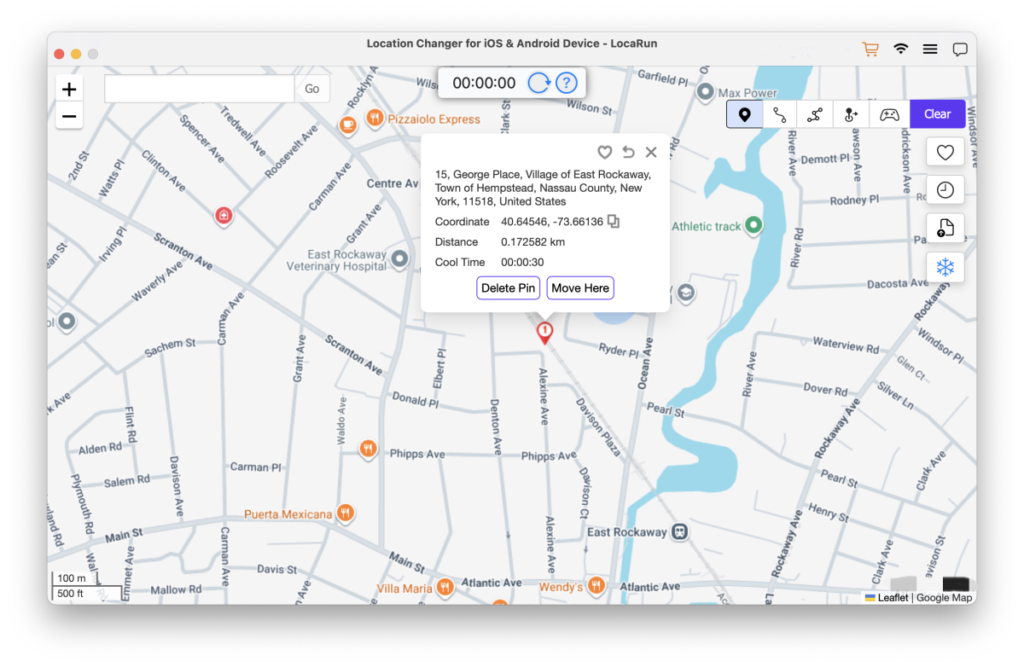
Task: Open the import location file icon
Action: 945,228
